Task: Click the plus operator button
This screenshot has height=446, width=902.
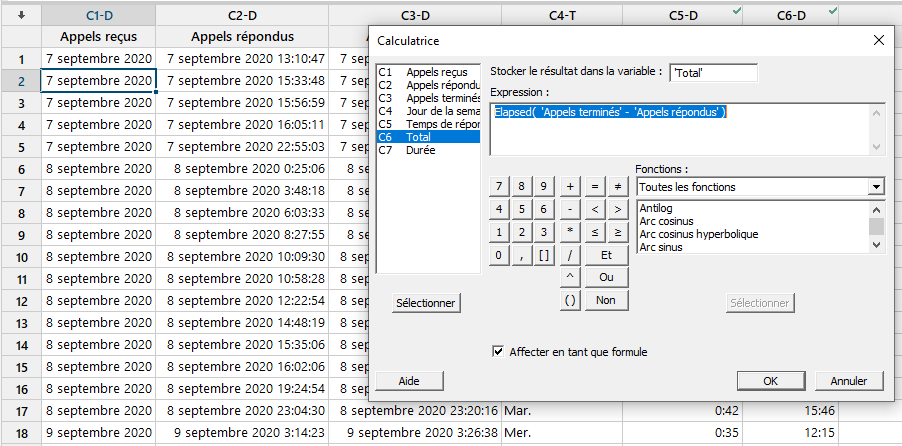Action: (x=570, y=186)
